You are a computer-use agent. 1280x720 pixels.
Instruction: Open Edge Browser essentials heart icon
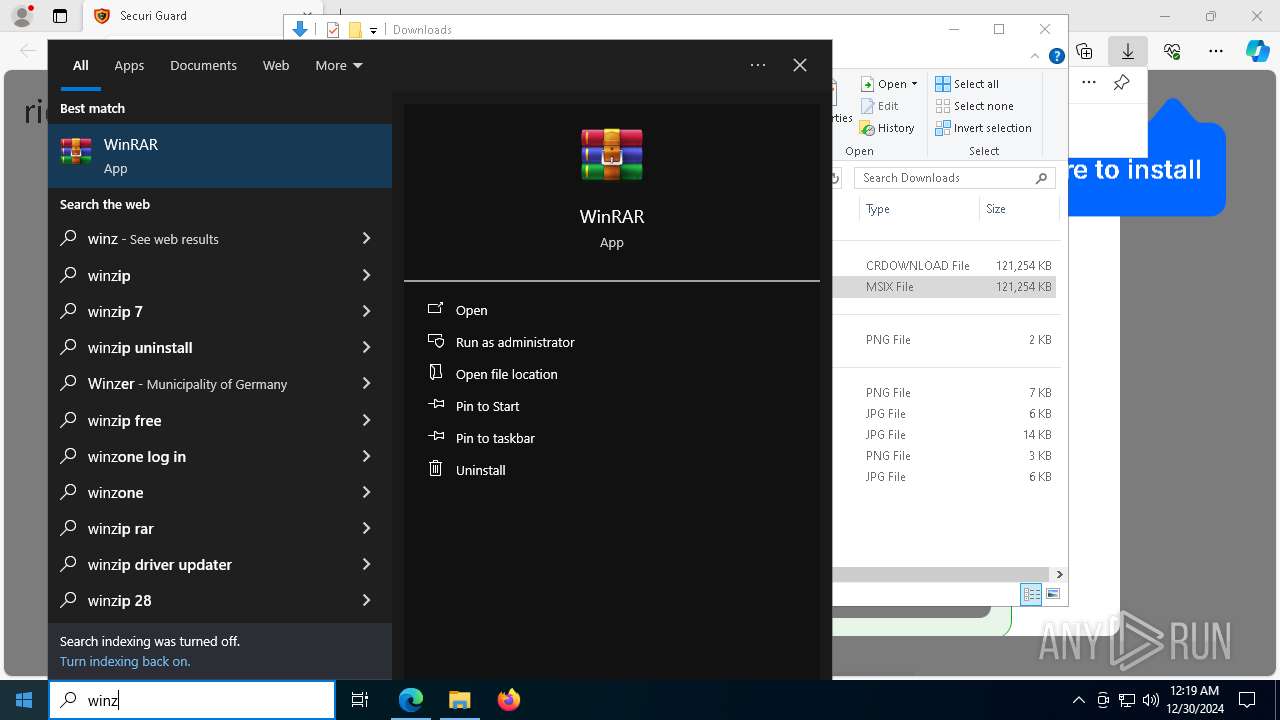pos(1172,51)
